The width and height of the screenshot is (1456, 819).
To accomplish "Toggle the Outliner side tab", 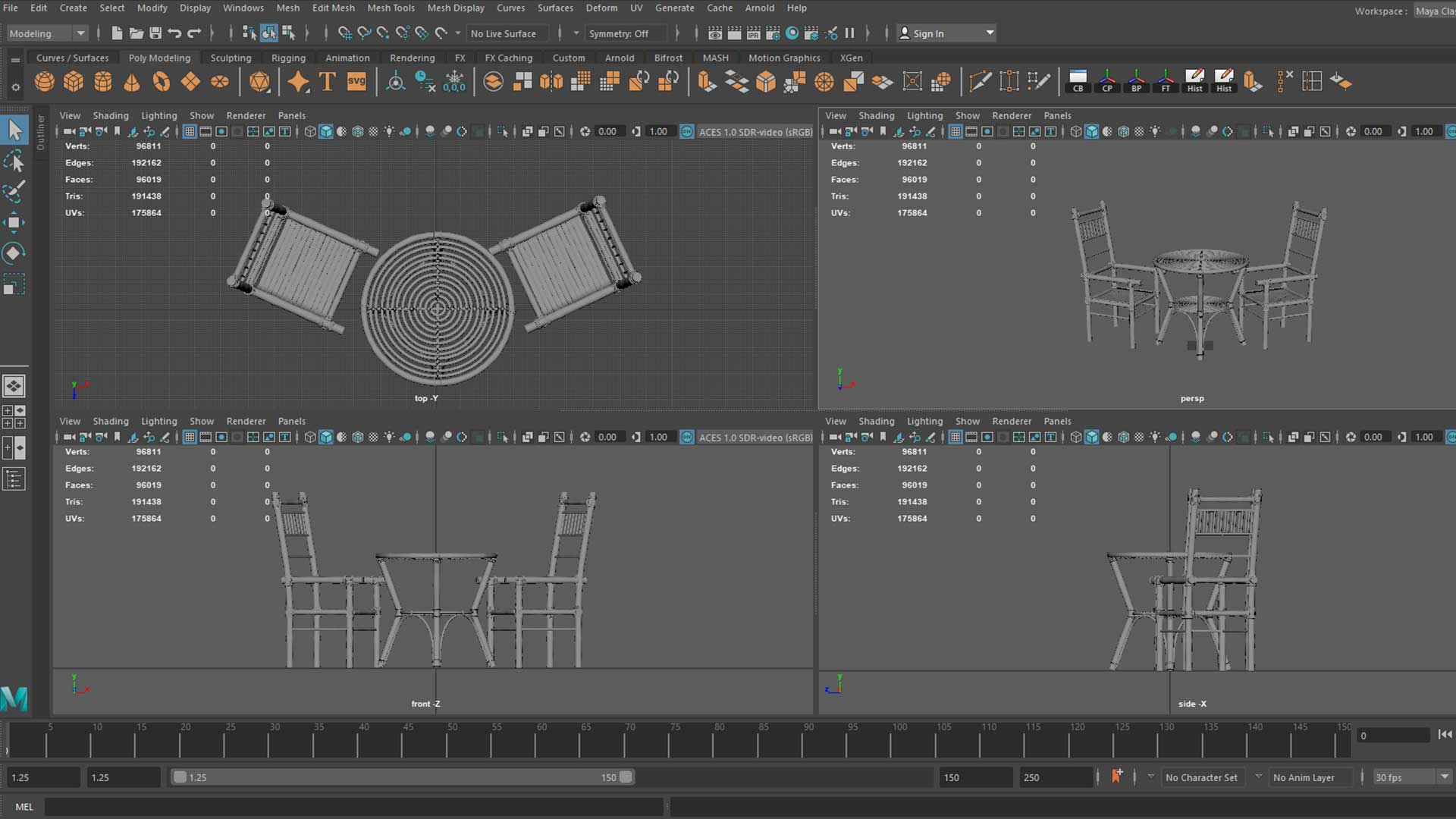I will (x=41, y=133).
